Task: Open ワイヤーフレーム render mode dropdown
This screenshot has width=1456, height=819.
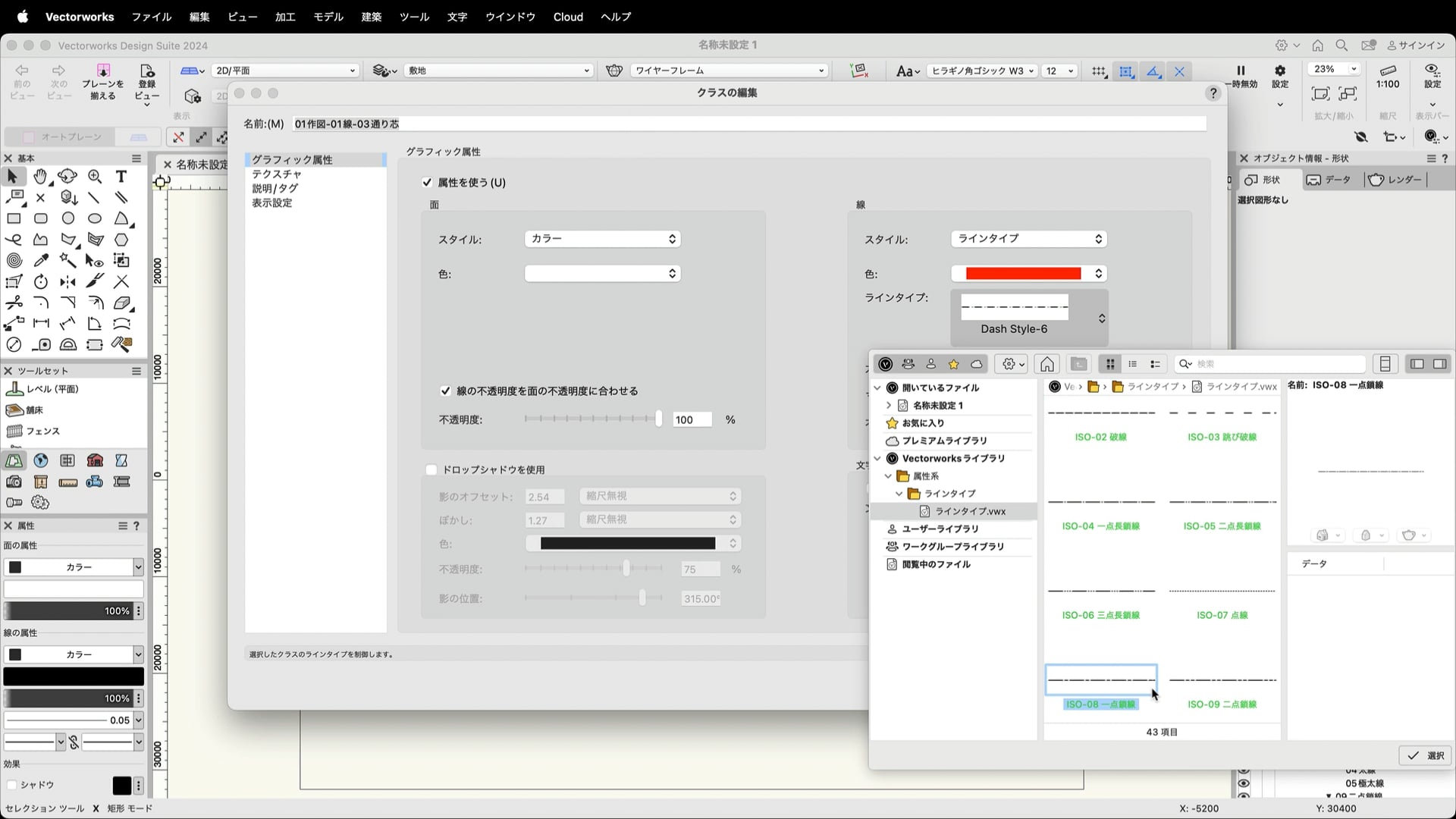Action: (730, 71)
